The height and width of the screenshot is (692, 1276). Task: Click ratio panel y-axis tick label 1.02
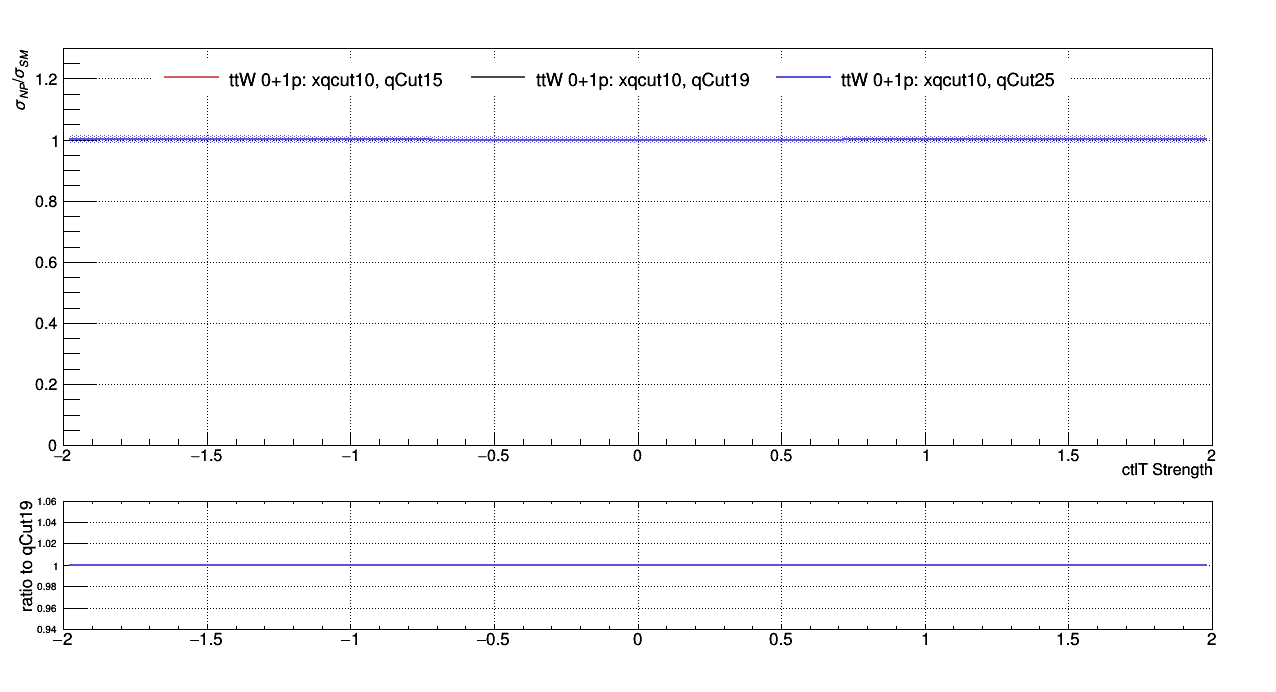click(x=49, y=544)
